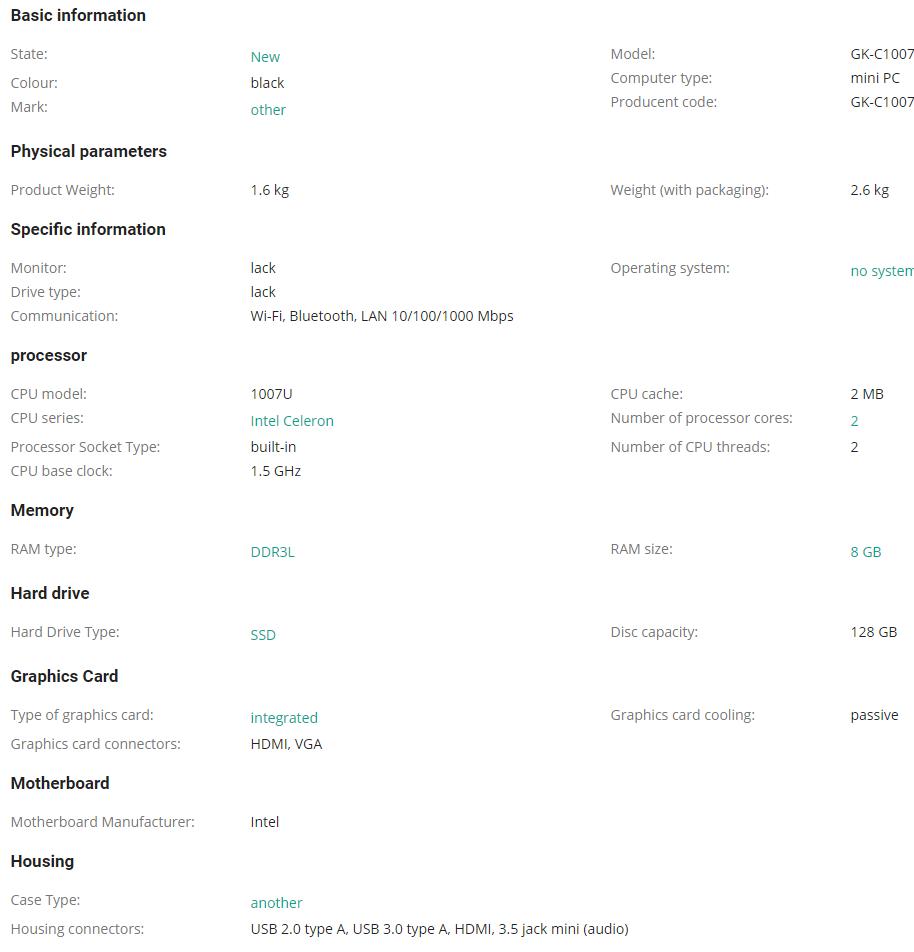The image size is (914, 952).
Task: Click the processor cores '2' link
Action: coord(854,421)
